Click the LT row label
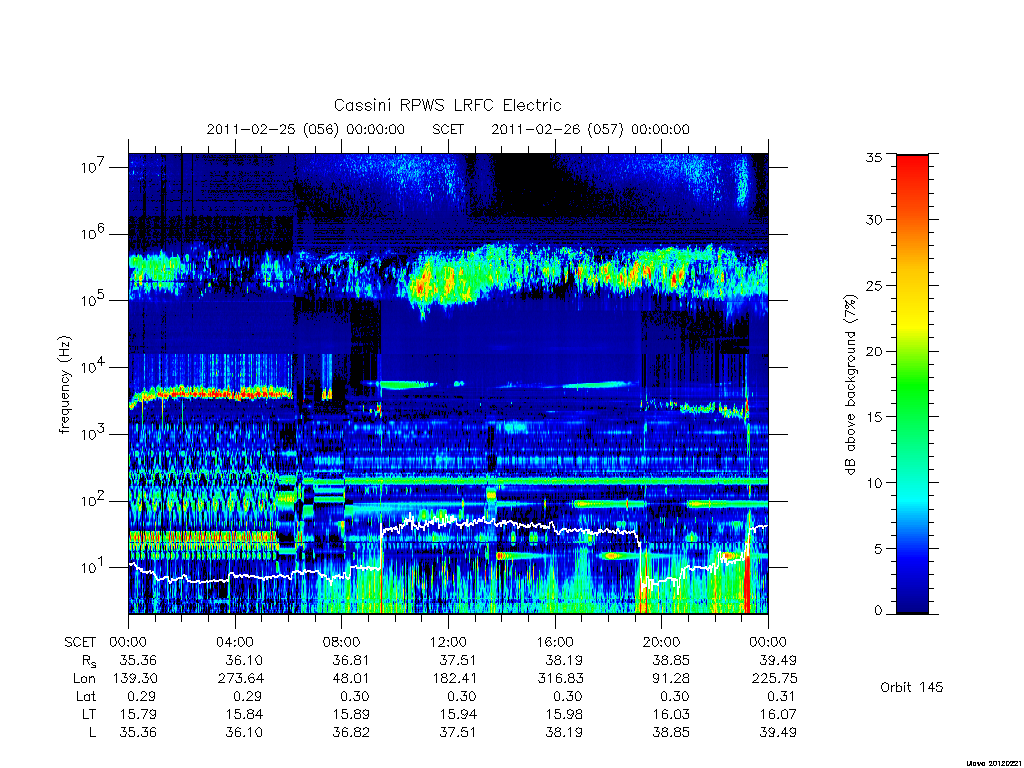Screen dimensions: 1024x768 tap(89, 714)
